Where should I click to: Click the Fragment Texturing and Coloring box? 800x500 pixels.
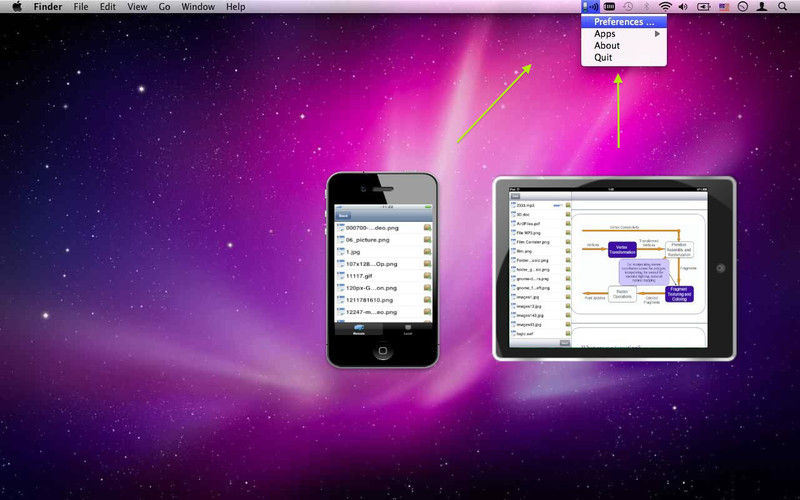(679, 294)
